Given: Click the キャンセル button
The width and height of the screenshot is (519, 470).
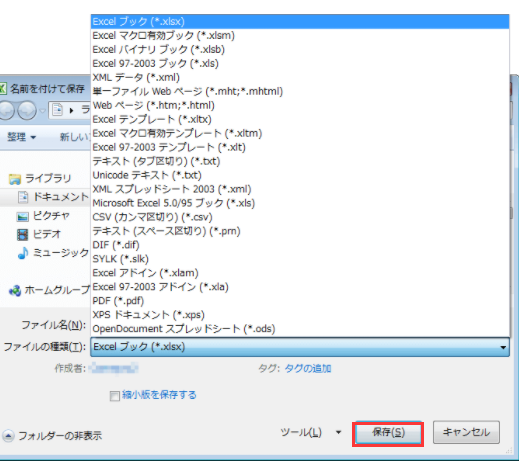Looking at the screenshot, I should pos(466,432).
